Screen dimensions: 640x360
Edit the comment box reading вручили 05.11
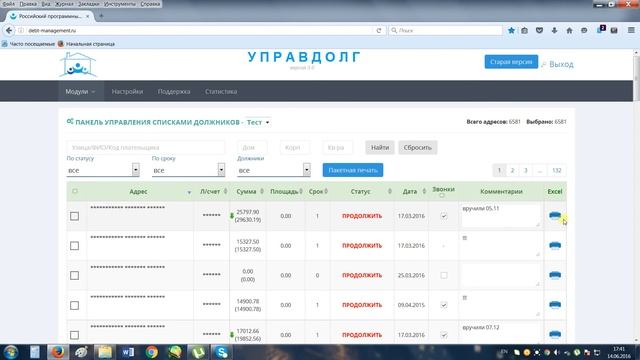501,216
